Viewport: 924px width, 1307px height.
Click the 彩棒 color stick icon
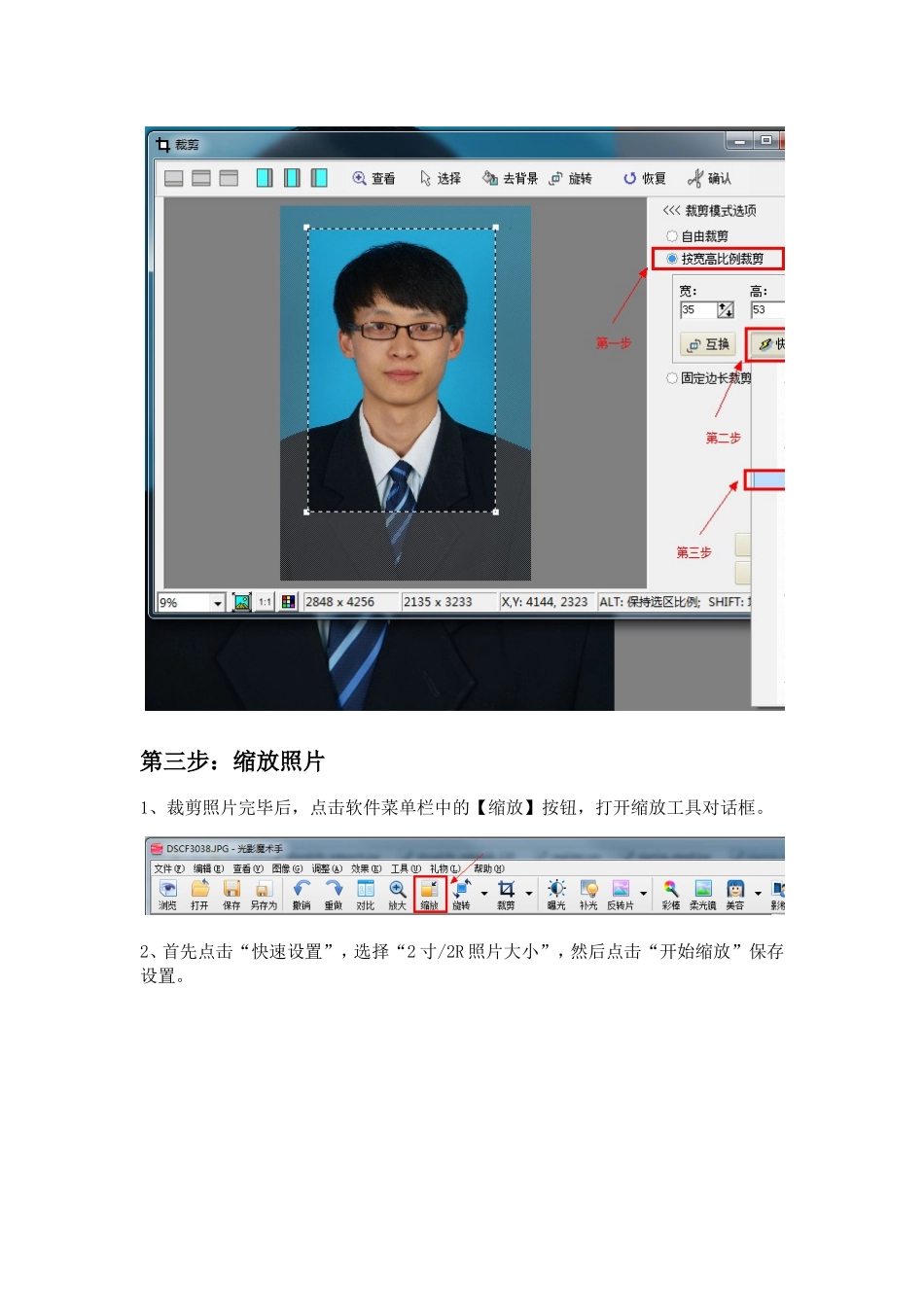[671, 895]
